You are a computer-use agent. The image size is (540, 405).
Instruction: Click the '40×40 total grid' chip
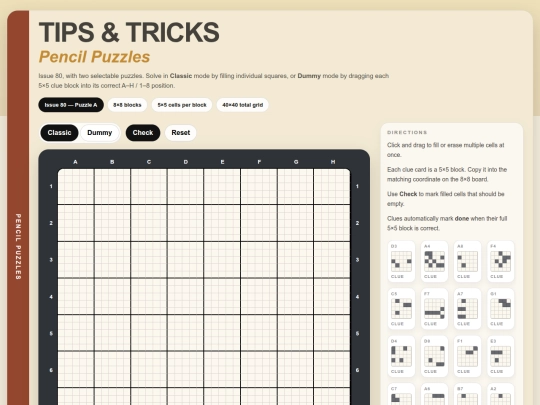[242, 105]
